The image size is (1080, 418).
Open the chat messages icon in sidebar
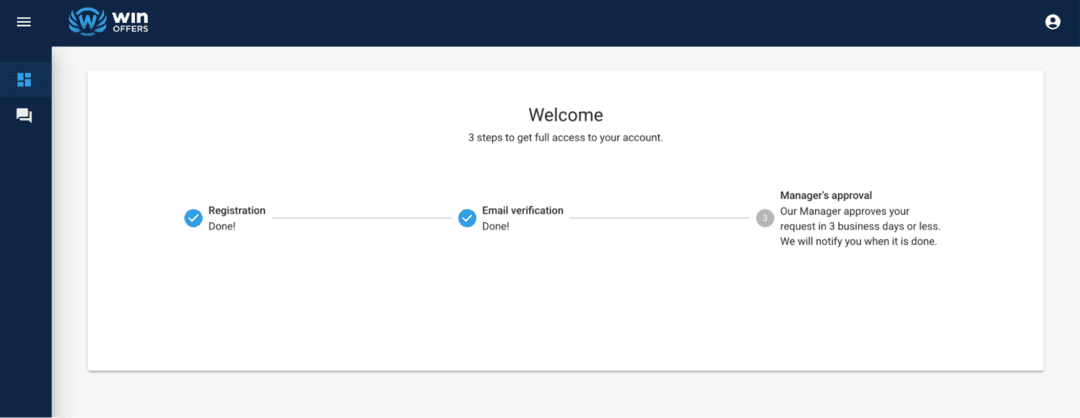(24, 116)
